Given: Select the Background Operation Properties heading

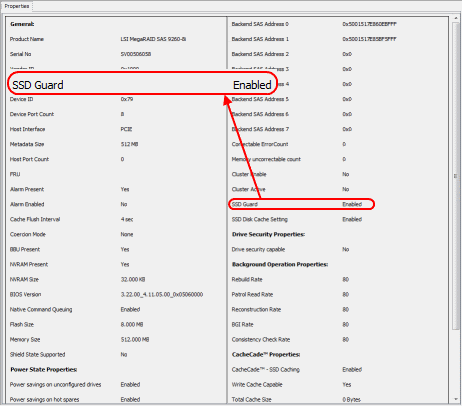Looking at the screenshot, I should pos(280,264).
